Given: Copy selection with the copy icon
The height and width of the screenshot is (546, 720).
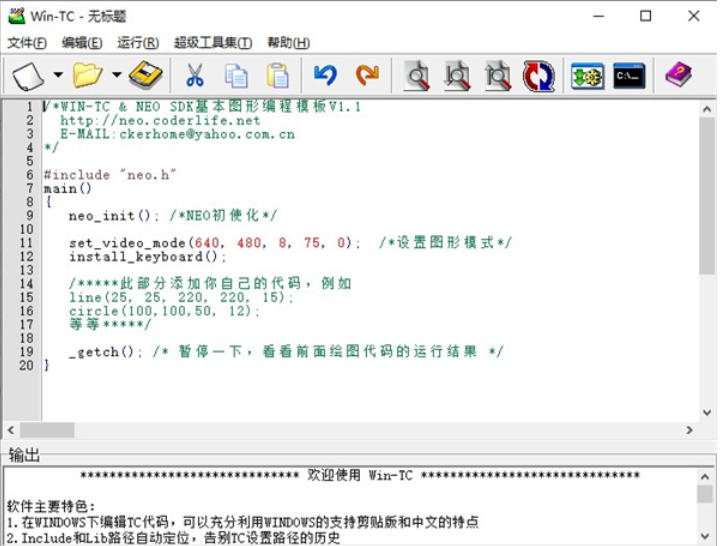Looking at the screenshot, I should (236, 75).
